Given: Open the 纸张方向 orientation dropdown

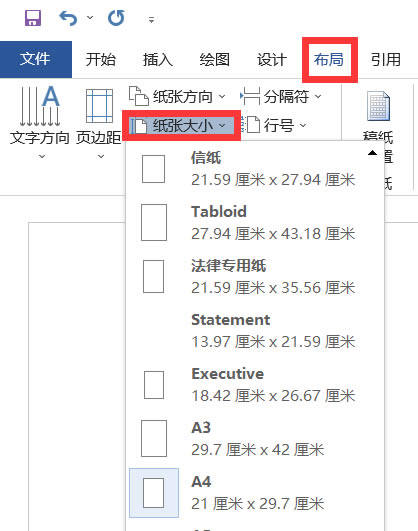Looking at the screenshot, I should (177, 97).
